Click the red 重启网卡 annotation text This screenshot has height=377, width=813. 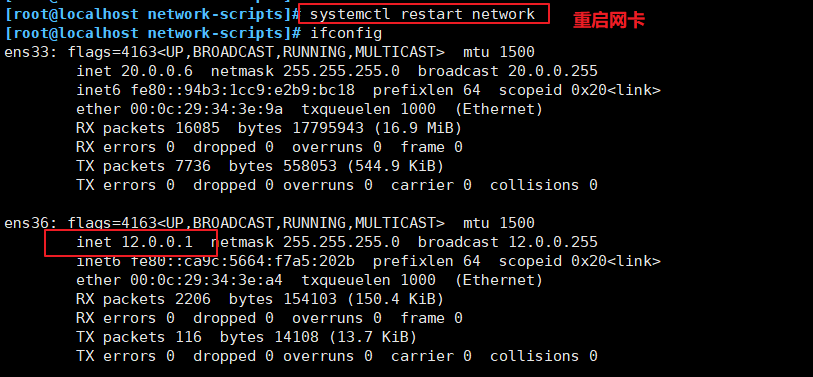coord(609,20)
